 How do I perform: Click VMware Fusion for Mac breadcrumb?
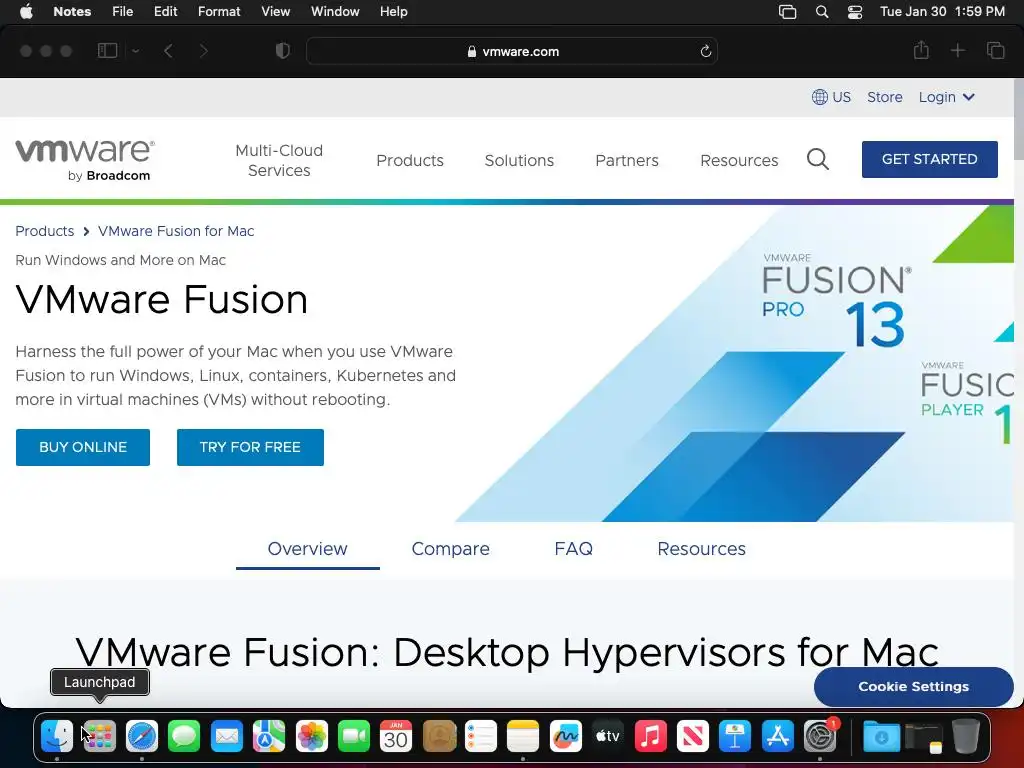(176, 231)
